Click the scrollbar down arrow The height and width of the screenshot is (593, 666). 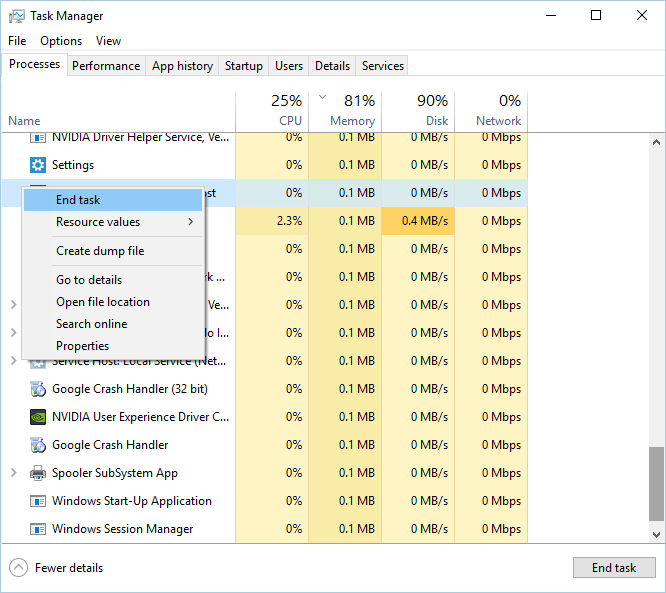click(656, 534)
